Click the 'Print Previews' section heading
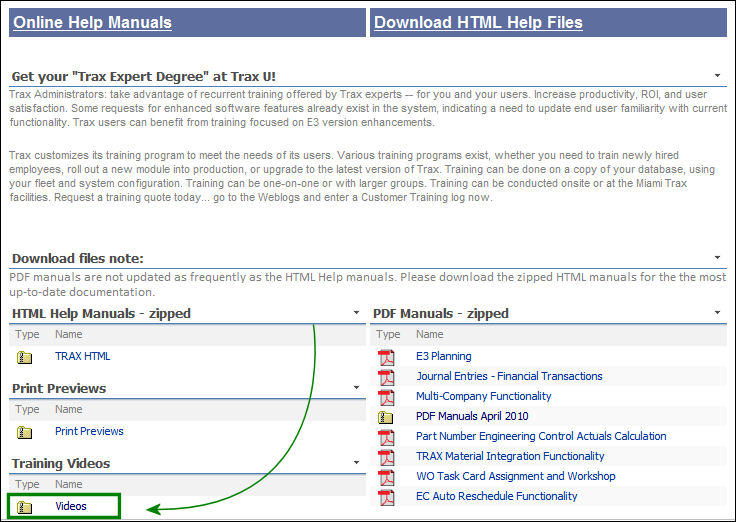The width and height of the screenshot is (736, 522). point(59,389)
